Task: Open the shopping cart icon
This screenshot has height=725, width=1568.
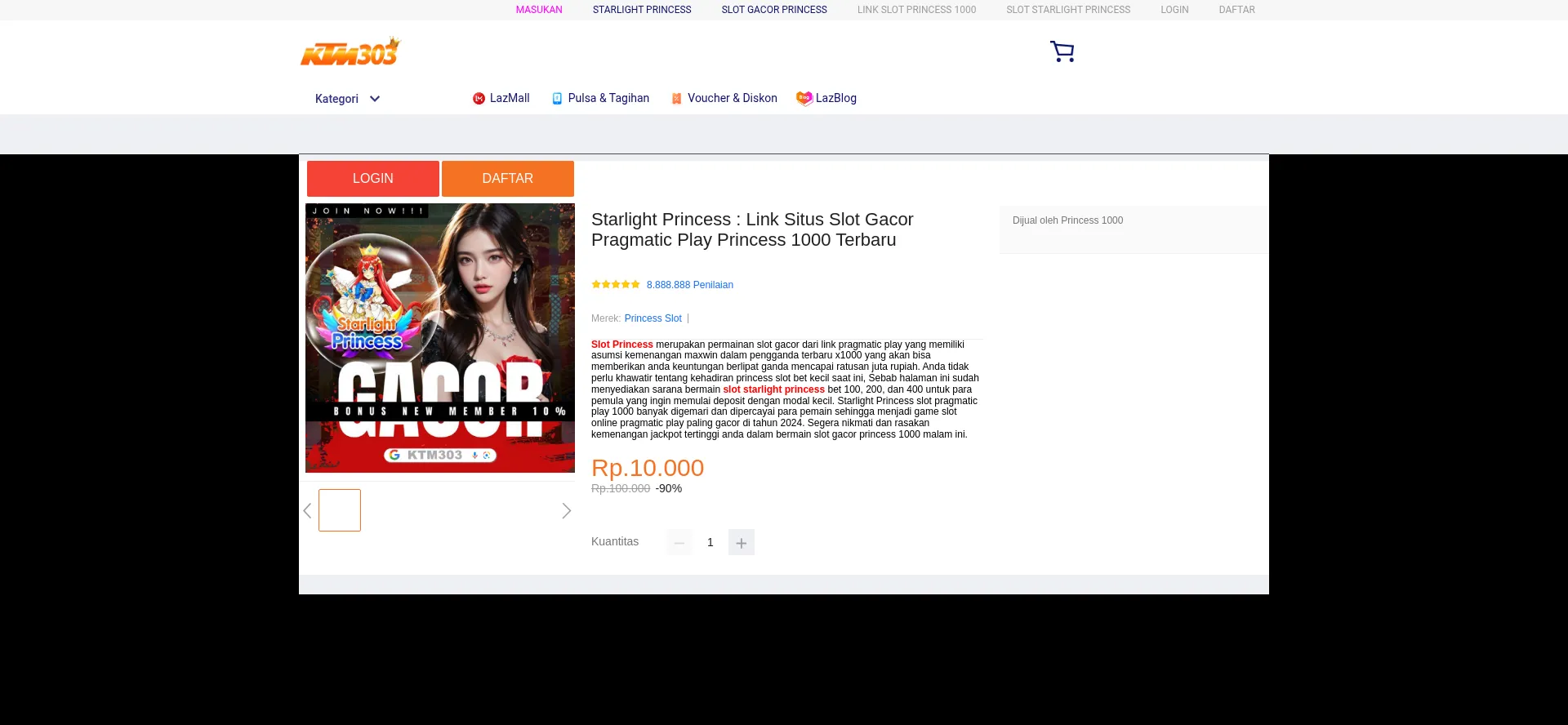Action: [x=1062, y=51]
